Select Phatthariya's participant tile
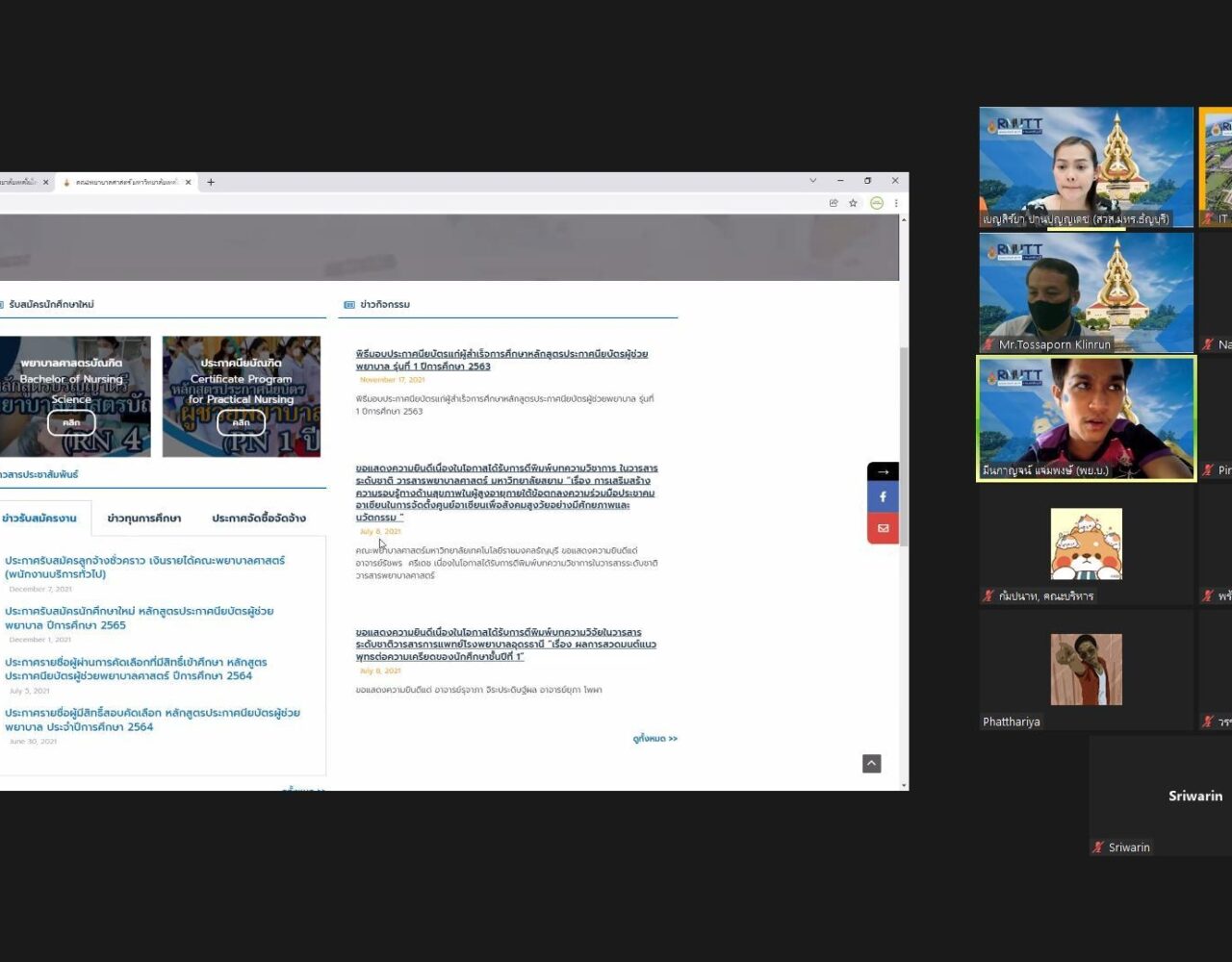The width and height of the screenshot is (1232, 962). 1087,670
